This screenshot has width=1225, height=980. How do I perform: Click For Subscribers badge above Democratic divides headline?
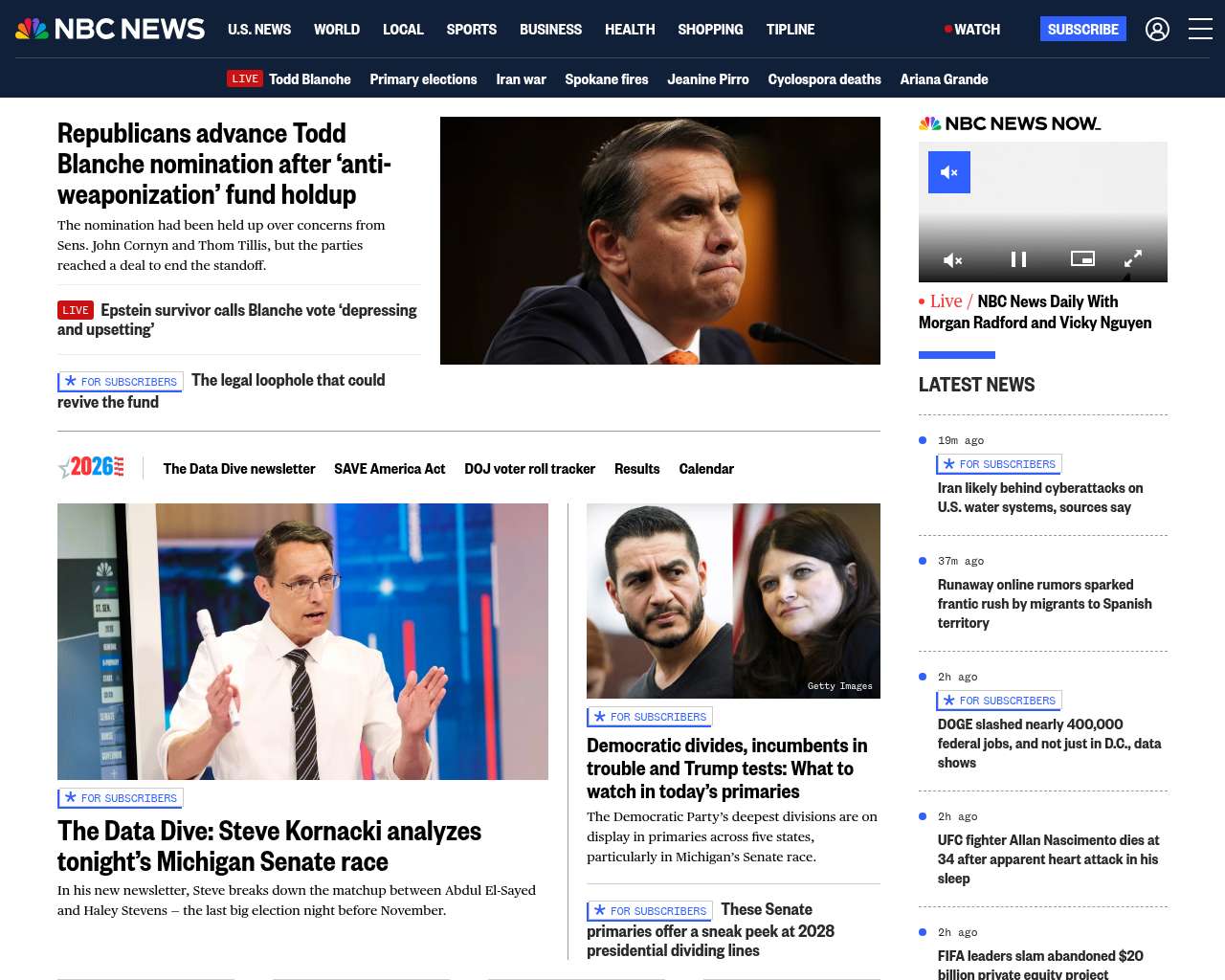pos(650,717)
